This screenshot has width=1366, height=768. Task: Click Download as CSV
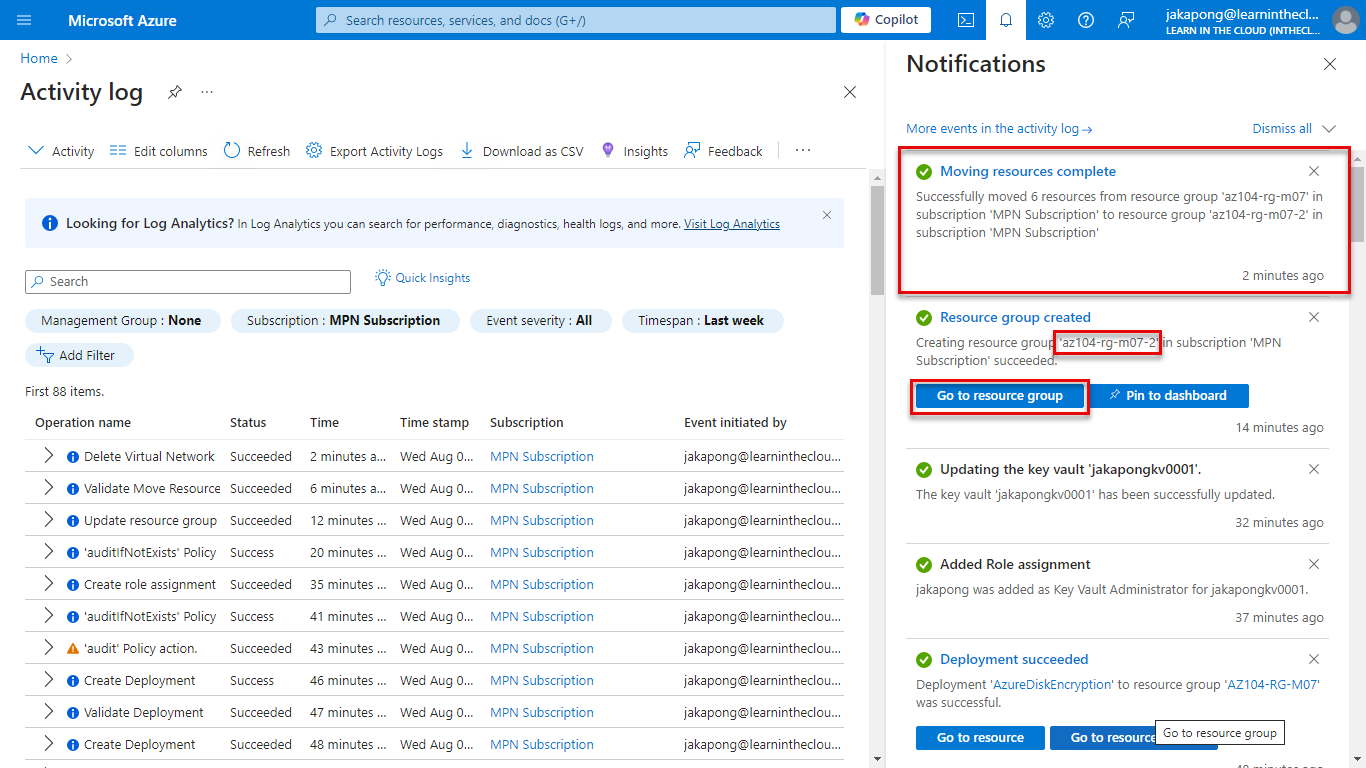(x=521, y=151)
